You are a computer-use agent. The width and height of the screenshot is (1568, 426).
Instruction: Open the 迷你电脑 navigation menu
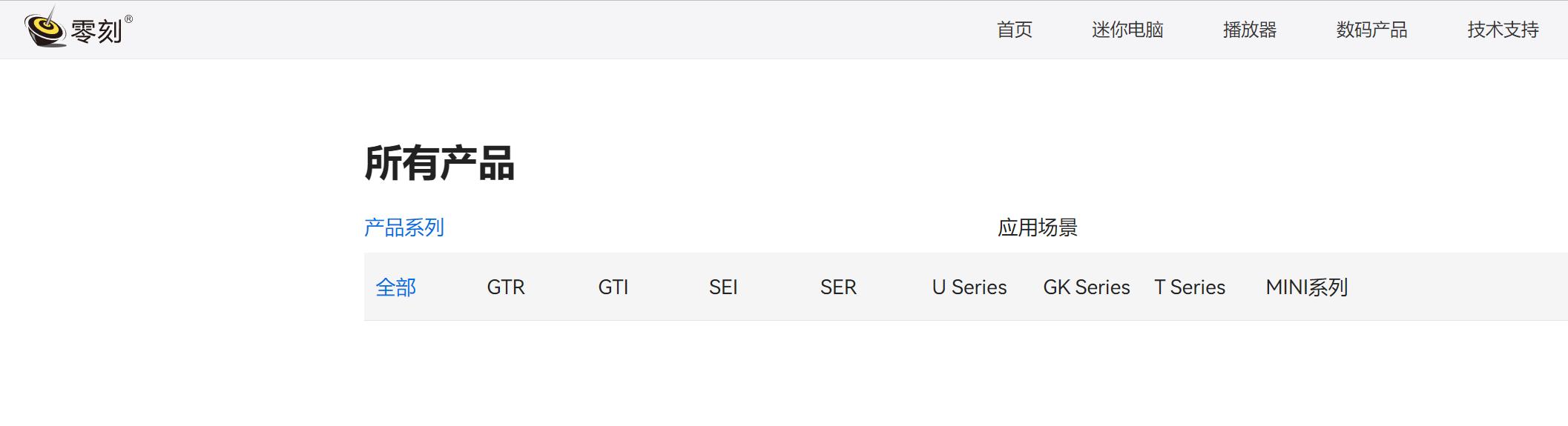[x=1127, y=30]
